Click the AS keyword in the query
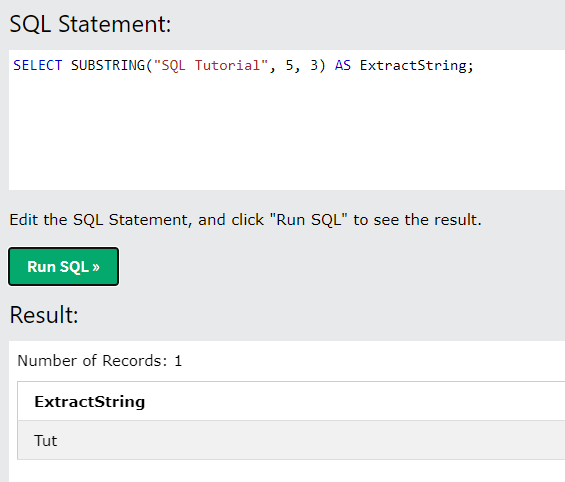Image resolution: width=565 pixels, height=482 pixels. click(343, 66)
